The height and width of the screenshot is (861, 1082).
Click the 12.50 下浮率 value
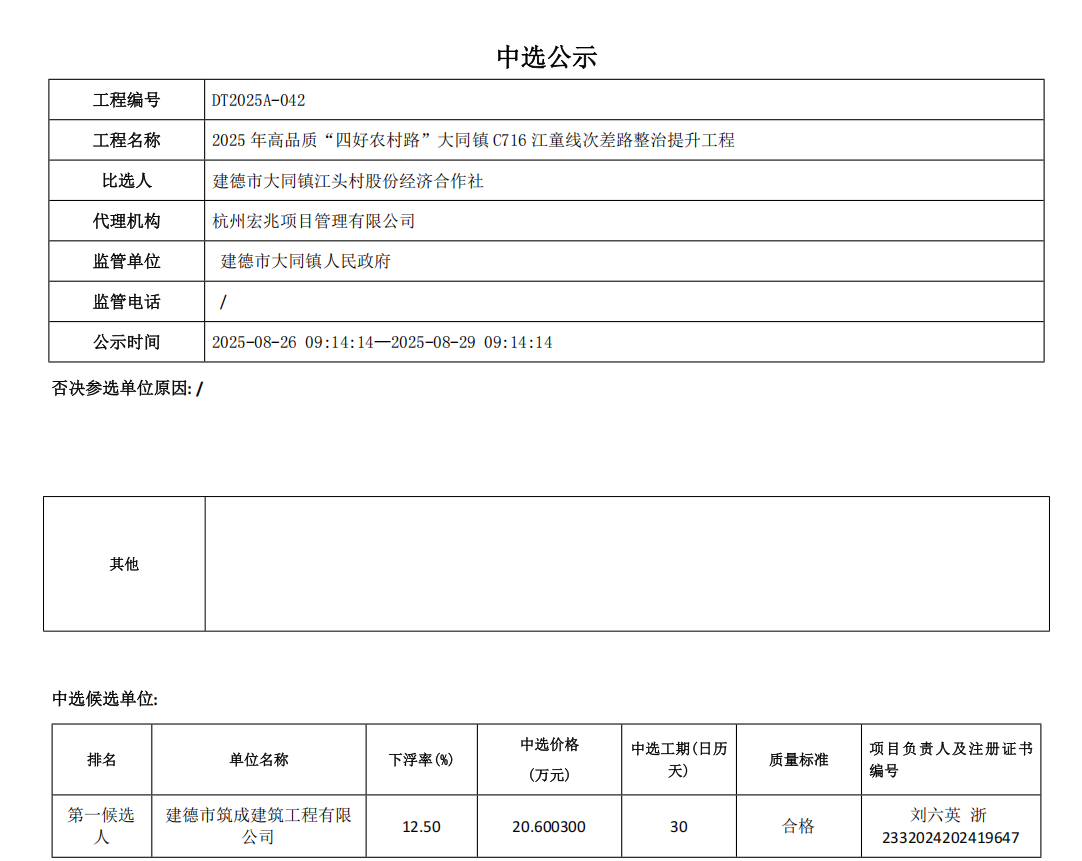(x=421, y=827)
